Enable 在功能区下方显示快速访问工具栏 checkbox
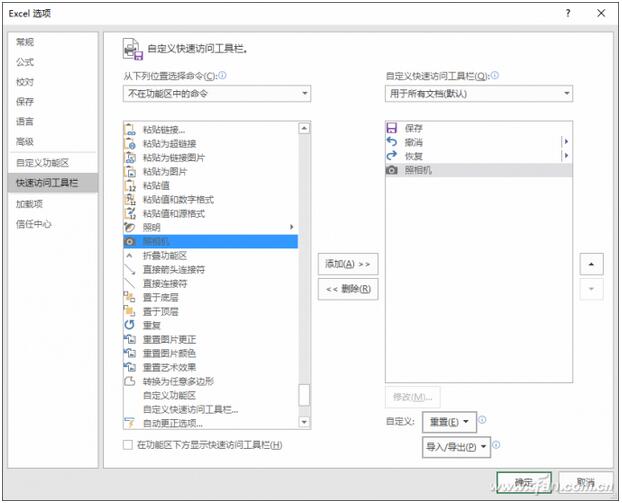Image resolution: width=622 pixels, height=503 pixels. coord(128,445)
